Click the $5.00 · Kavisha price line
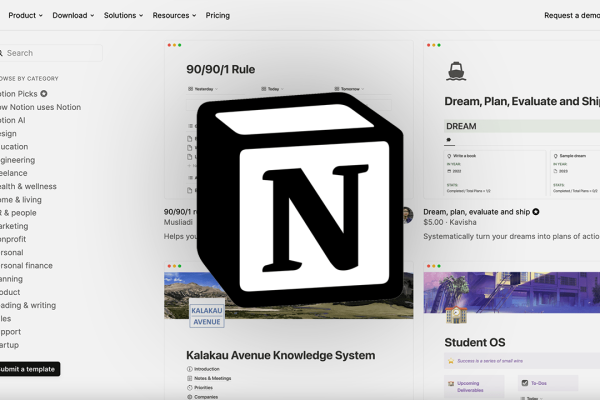Image resolution: width=600 pixels, height=400 pixels. point(450,222)
